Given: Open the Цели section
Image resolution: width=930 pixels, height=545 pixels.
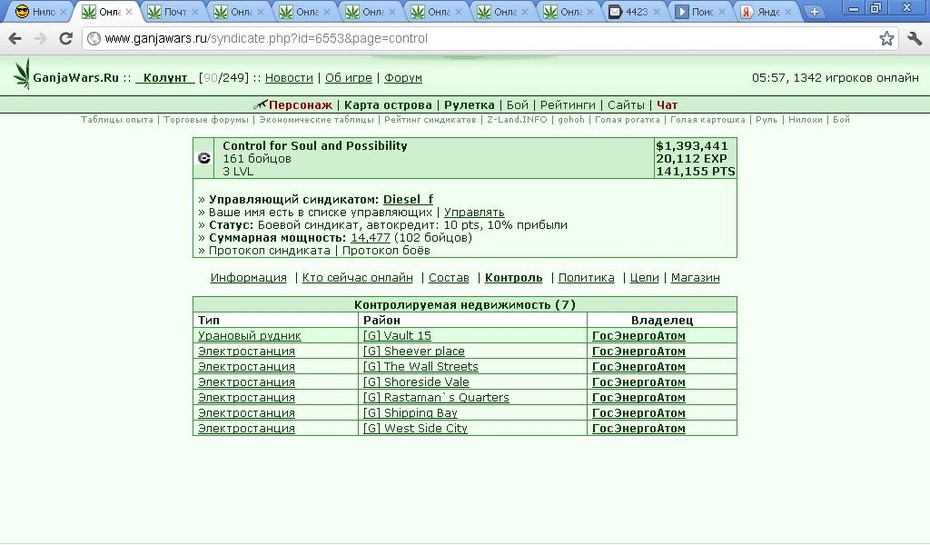Looking at the screenshot, I should pos(644,278).
